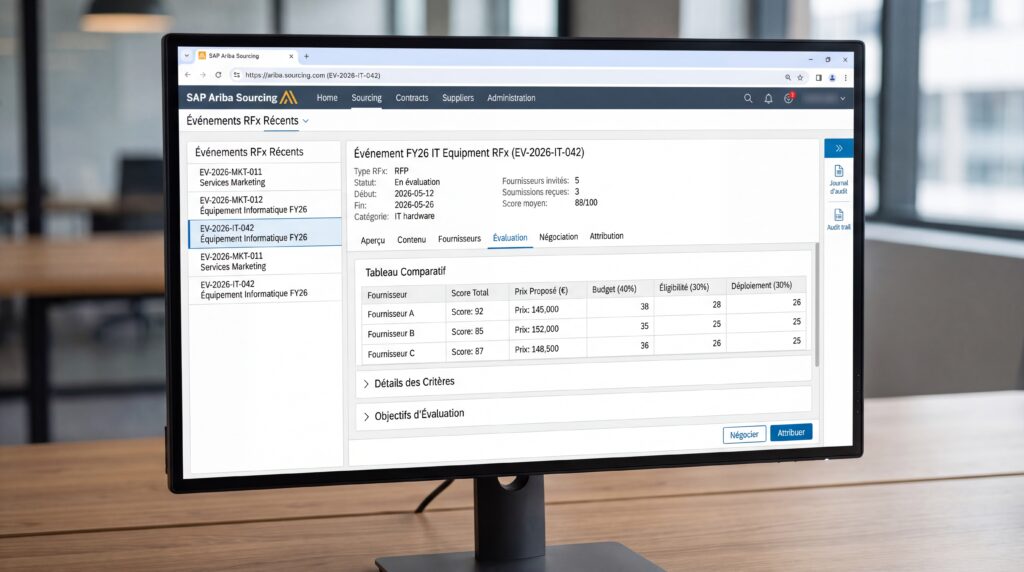Click the Tableau Comparatif heading
This screenshot has width=1024, height=572.
[x=405, y=272]
